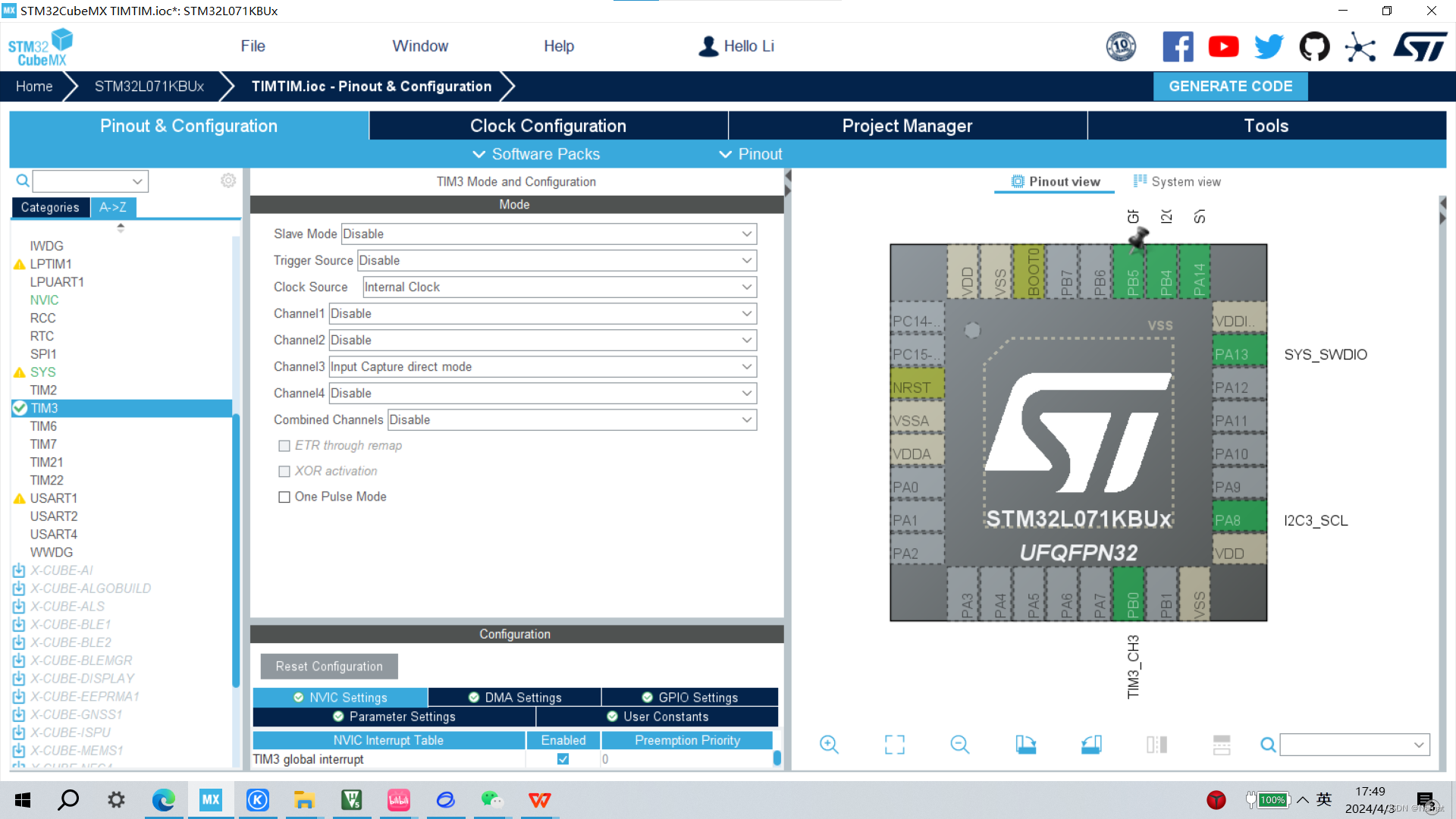Switch to Clock Configuration tab
This screenshot has width=1456, height=819.
[x=548, y=126]
